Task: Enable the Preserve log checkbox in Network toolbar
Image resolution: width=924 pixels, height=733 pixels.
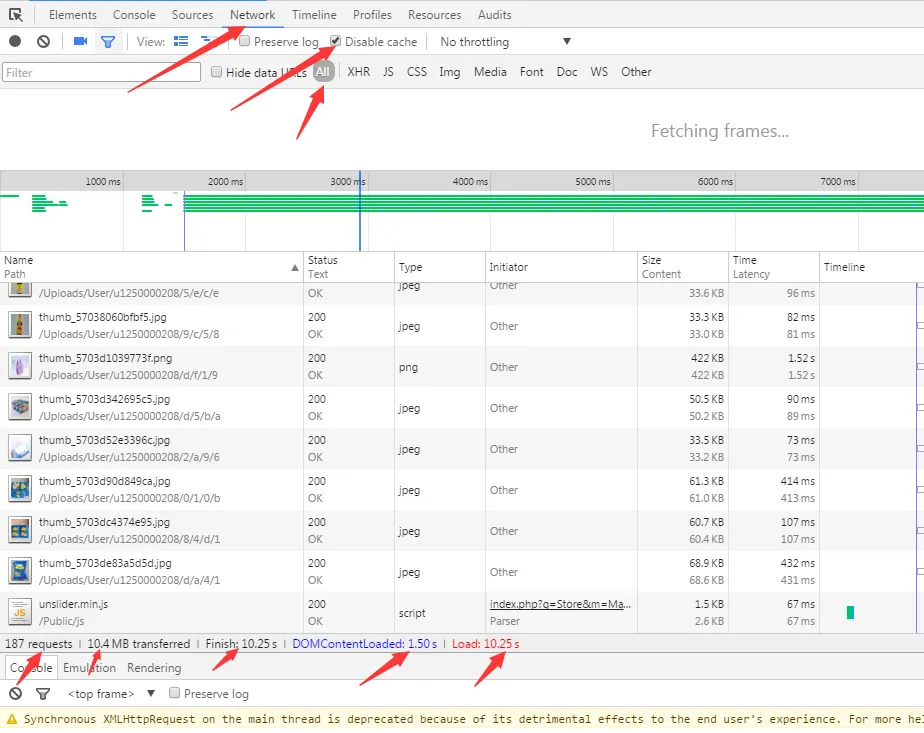Action: pos(245,41)
